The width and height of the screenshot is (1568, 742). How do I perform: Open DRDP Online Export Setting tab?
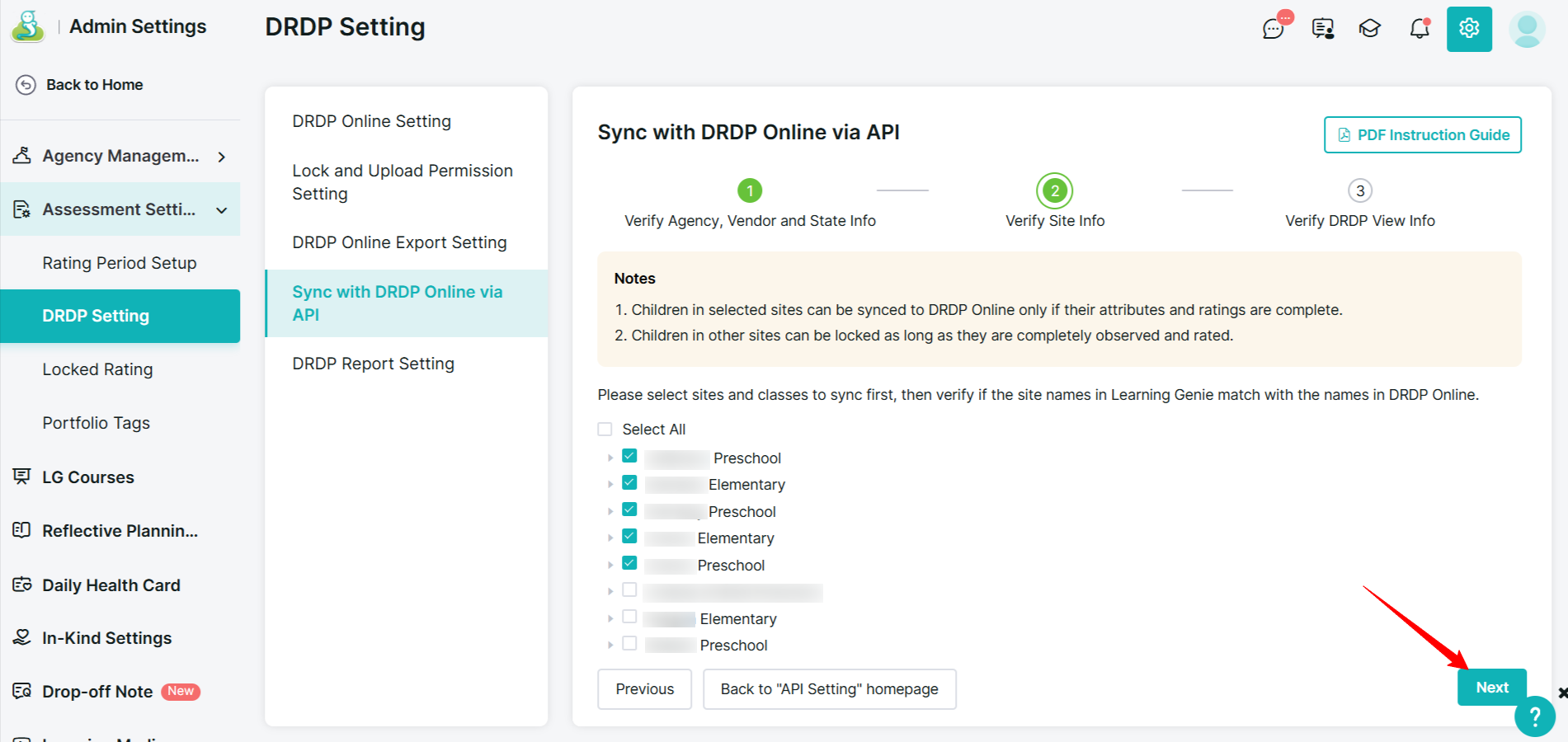[x=399, y=242]
